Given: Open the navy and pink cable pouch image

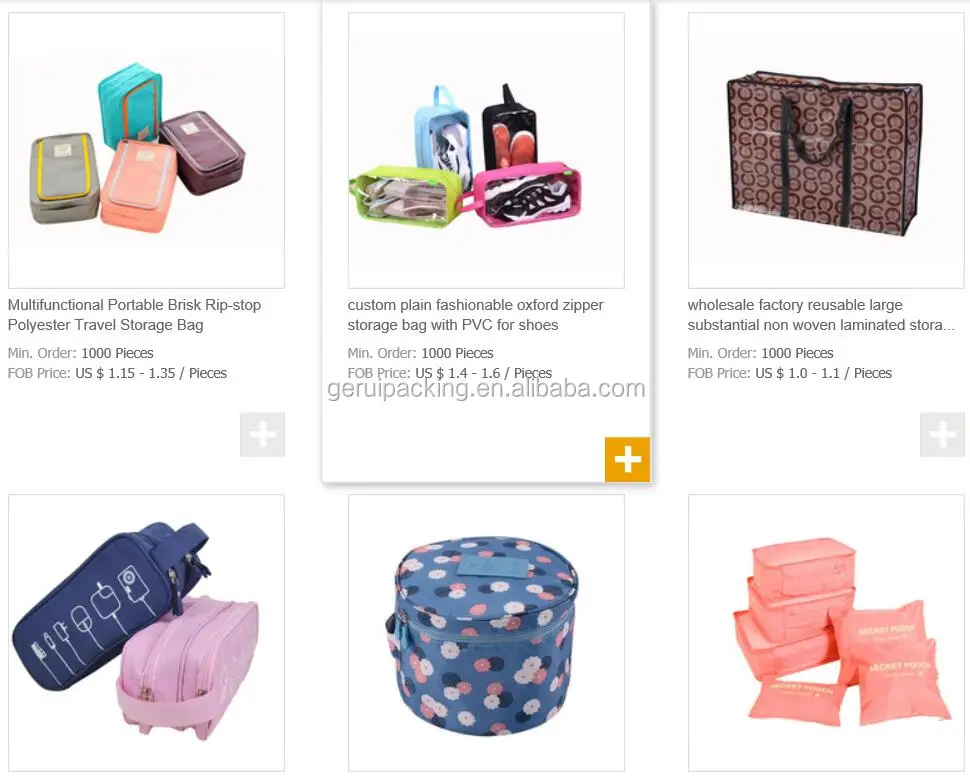Looking at the screenshot, I should [x=147, y=632].
